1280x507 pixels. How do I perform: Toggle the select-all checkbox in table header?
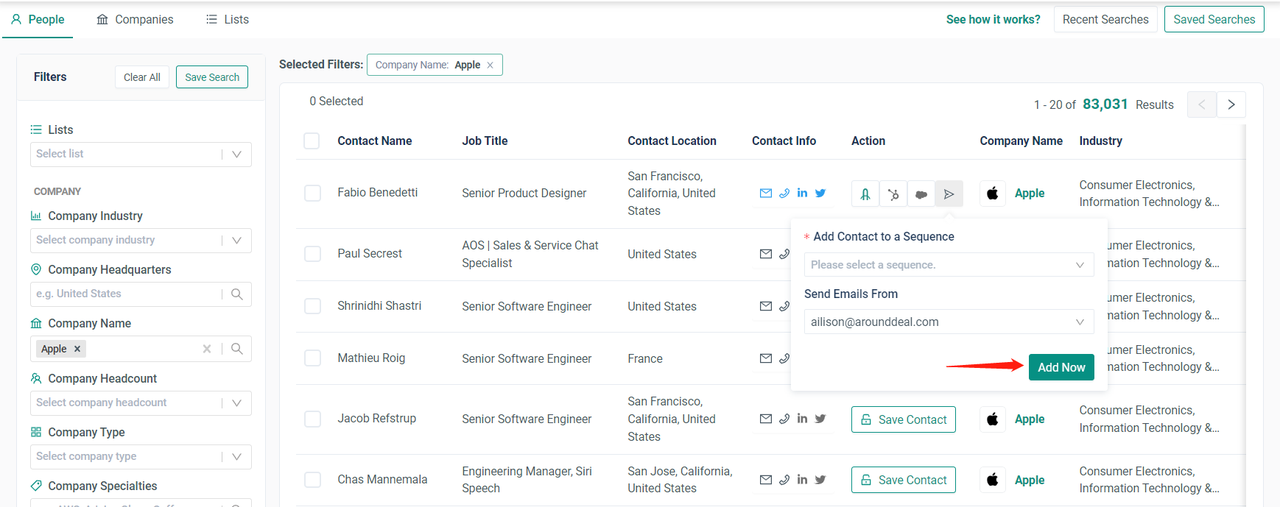coord(312,141)
